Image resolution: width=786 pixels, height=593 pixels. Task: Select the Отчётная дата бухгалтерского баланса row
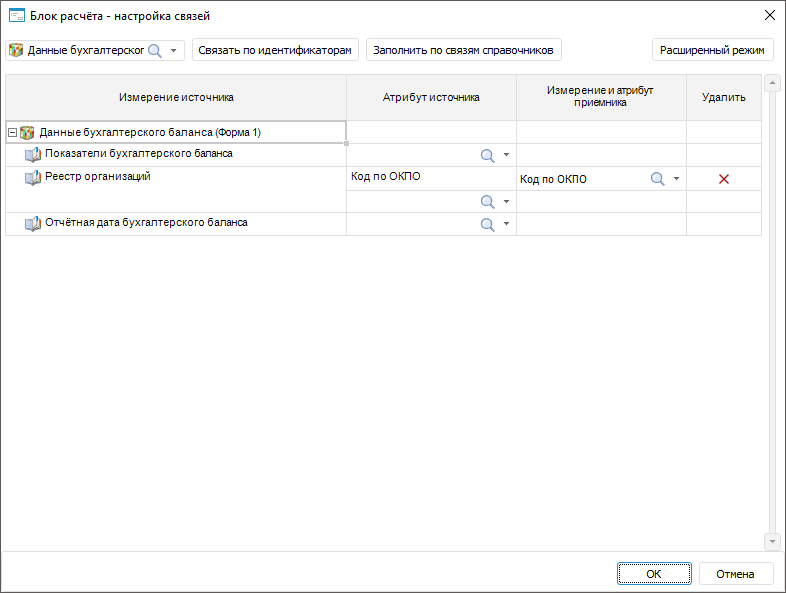[x=146, y=223]
